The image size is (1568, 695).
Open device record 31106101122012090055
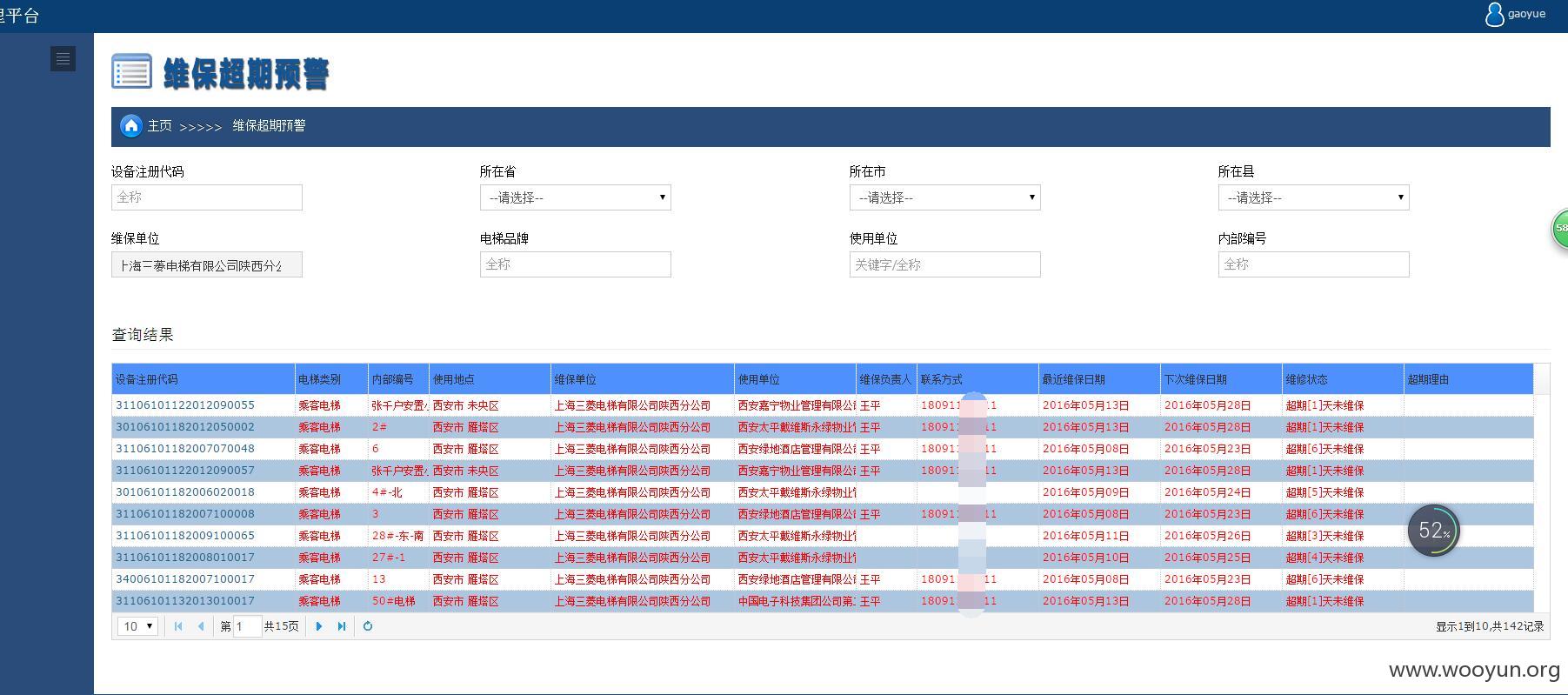click(185, 405)
